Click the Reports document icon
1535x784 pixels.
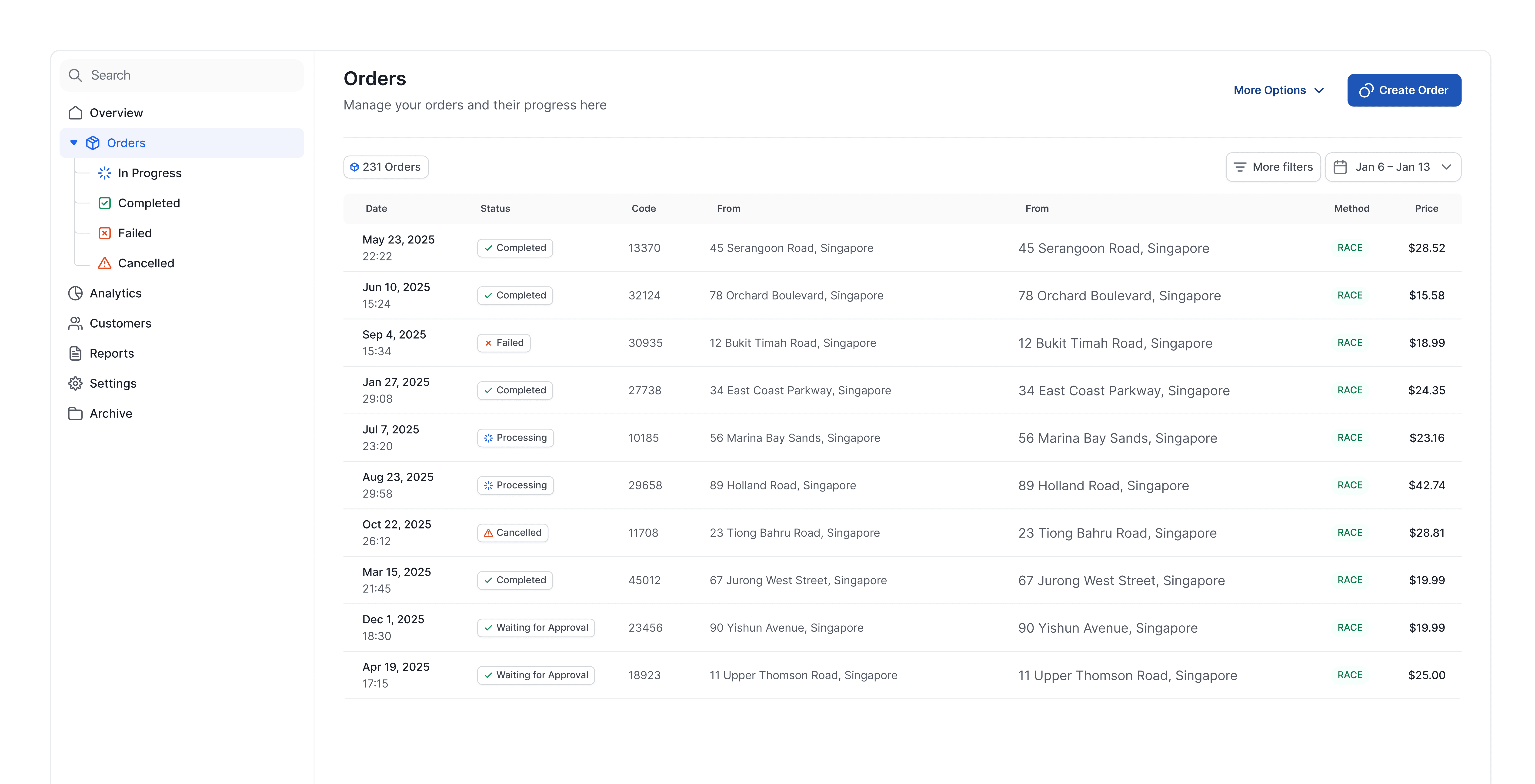pos(75,353)
